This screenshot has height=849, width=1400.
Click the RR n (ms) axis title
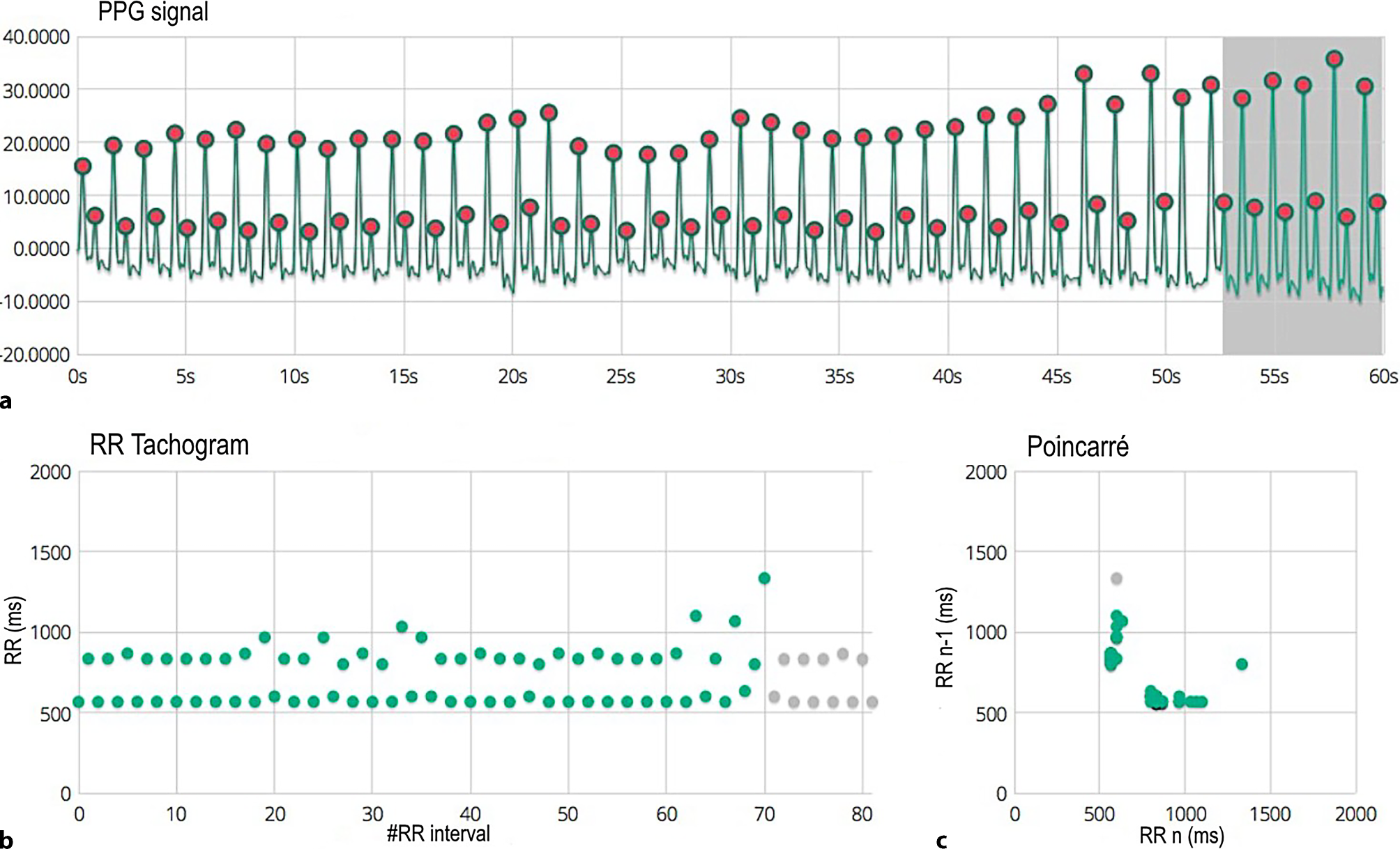(x=1182, y=835)
